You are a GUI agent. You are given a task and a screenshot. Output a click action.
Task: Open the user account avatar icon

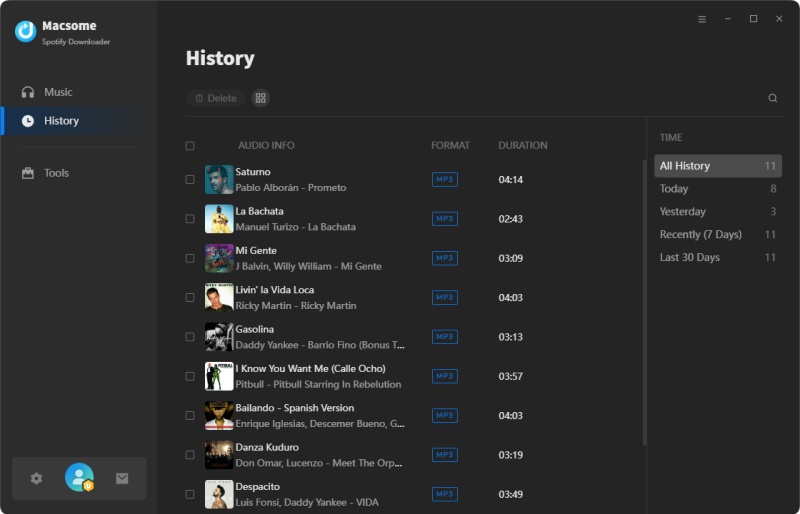(79, 477)
